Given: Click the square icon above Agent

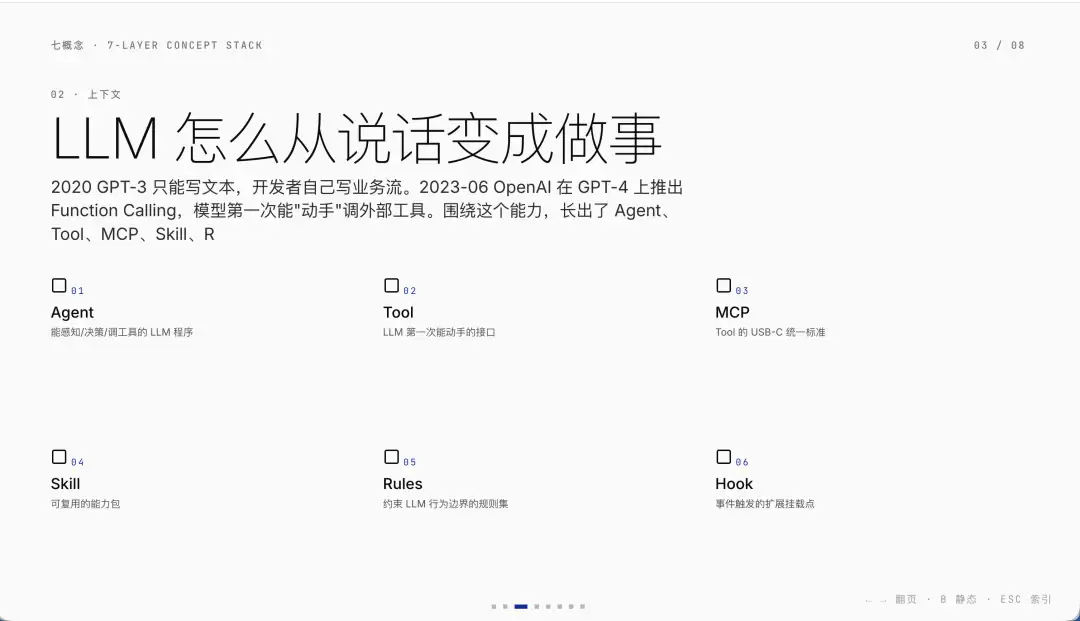Looking at the screenshot, I should (59, 286).
